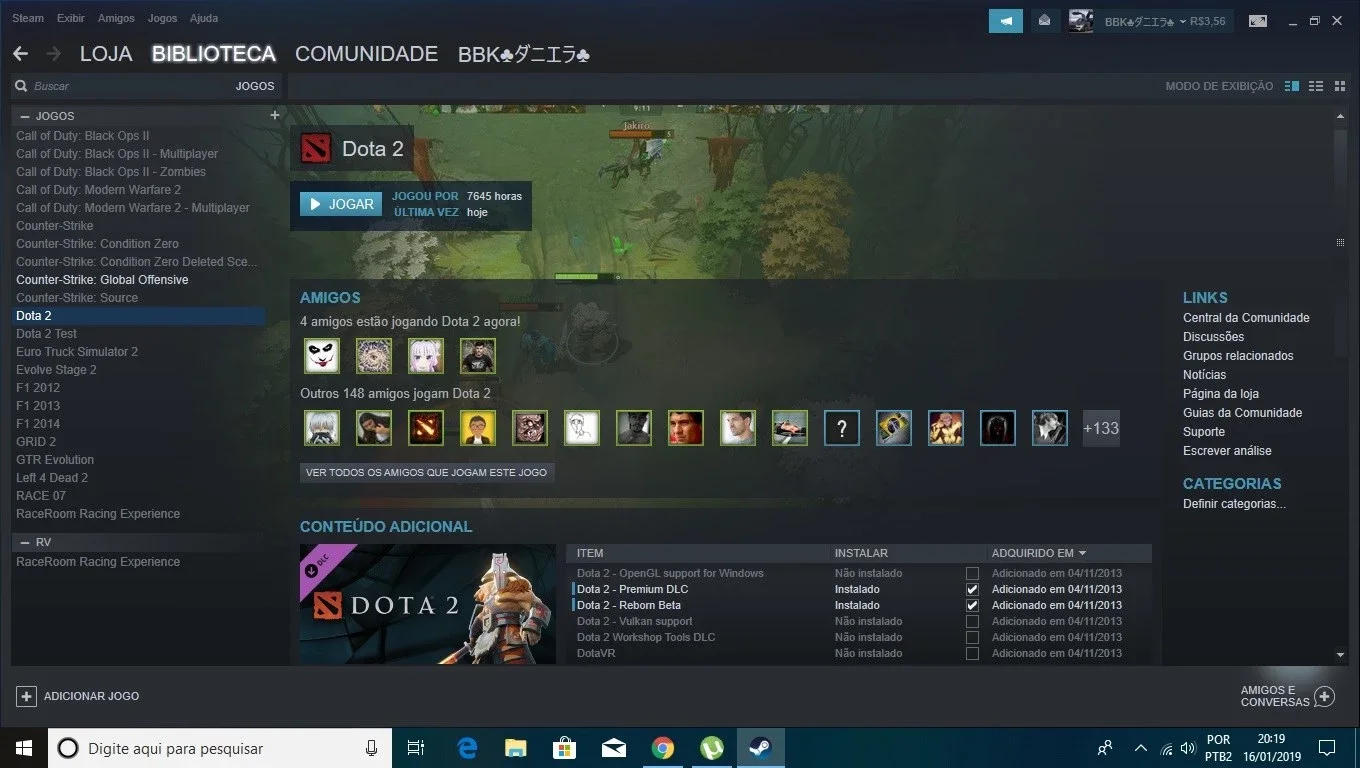Image resolution: width=1360 pixels, height=768 pixels.
Task: Open Central da Comunidade link
Action: pos(1246,318)
